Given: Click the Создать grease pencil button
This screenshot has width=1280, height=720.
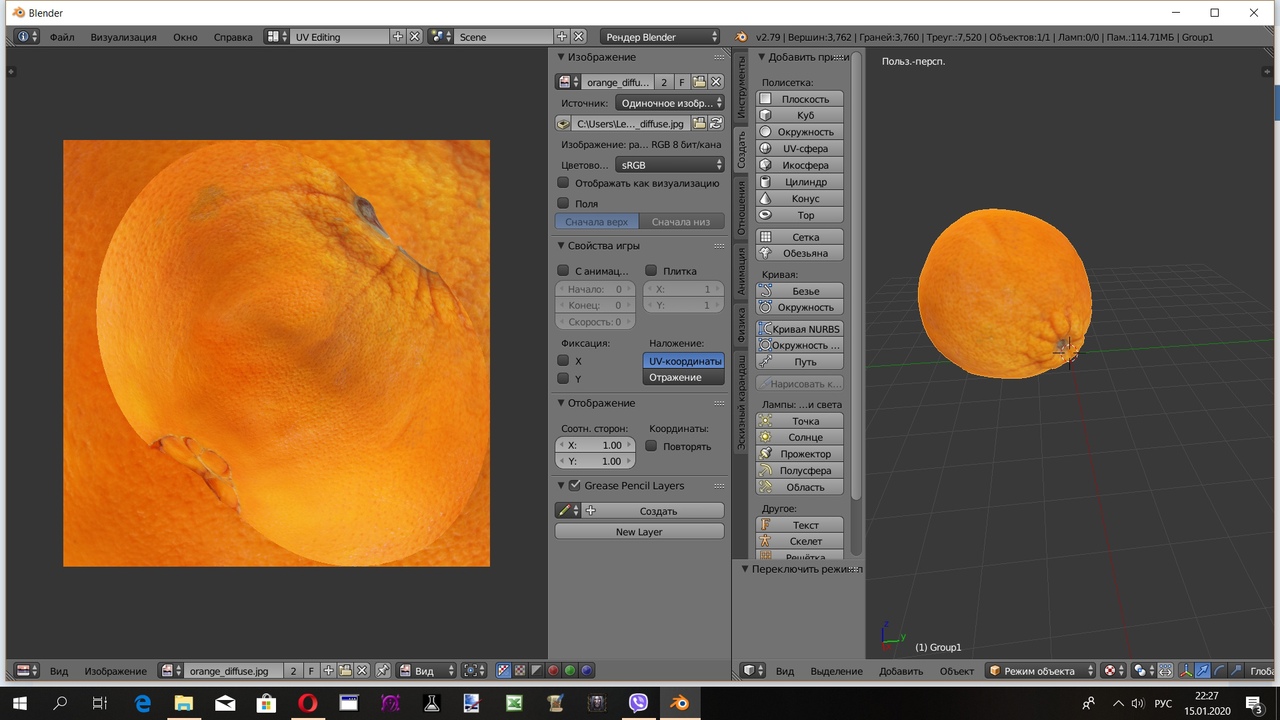Looking at the screenshot, I should pos(654,511).
